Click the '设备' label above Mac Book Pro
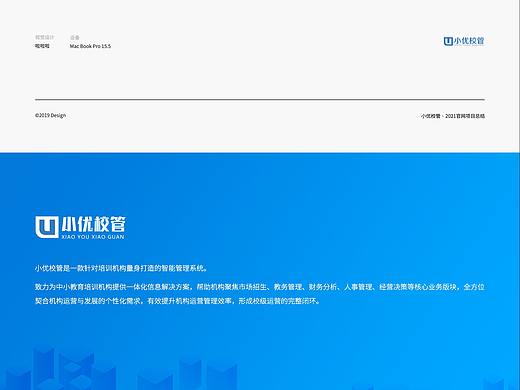 coord(75,37)
